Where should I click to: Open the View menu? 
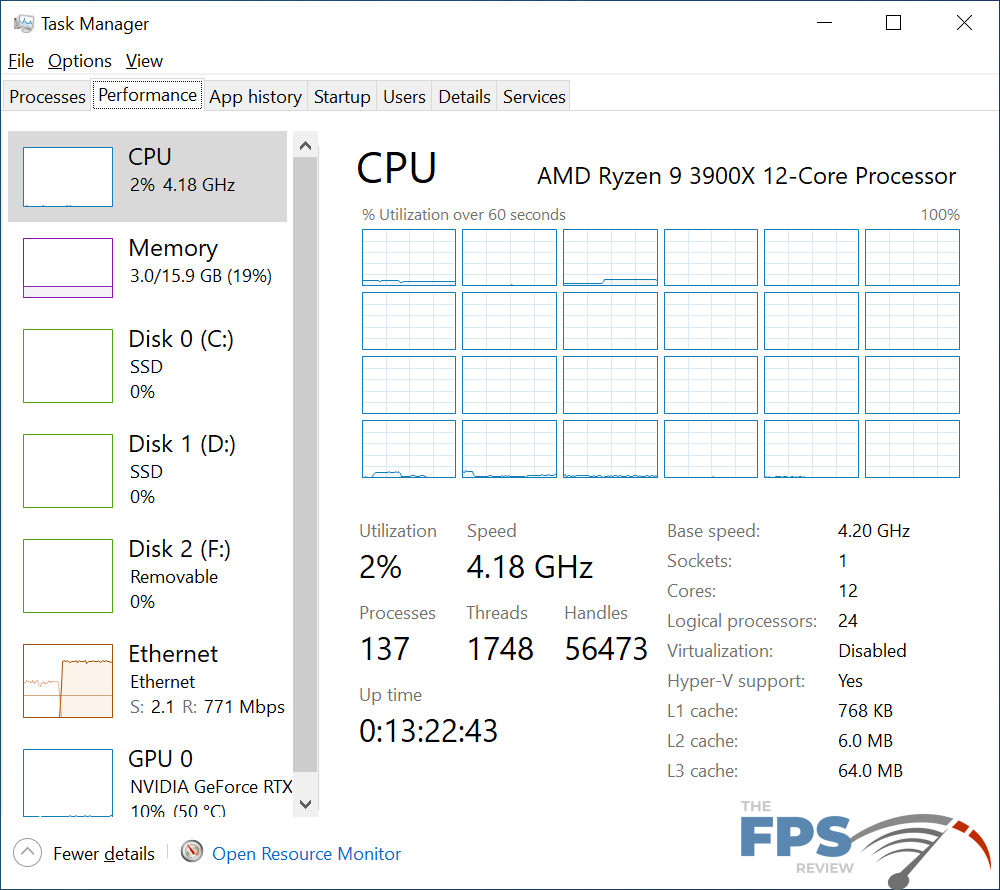coord(144,61)
